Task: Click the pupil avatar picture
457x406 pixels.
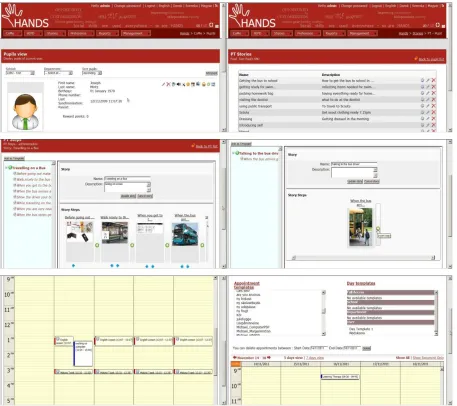Action: 26,112
